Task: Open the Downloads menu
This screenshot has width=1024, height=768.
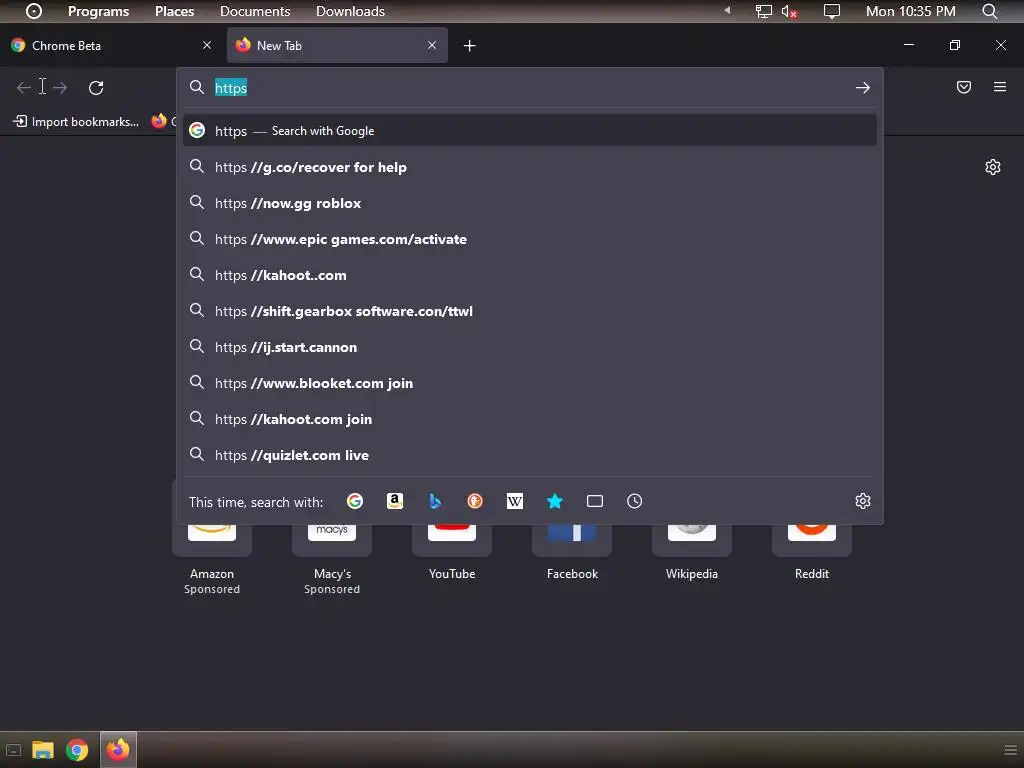Action: (350, 11)
